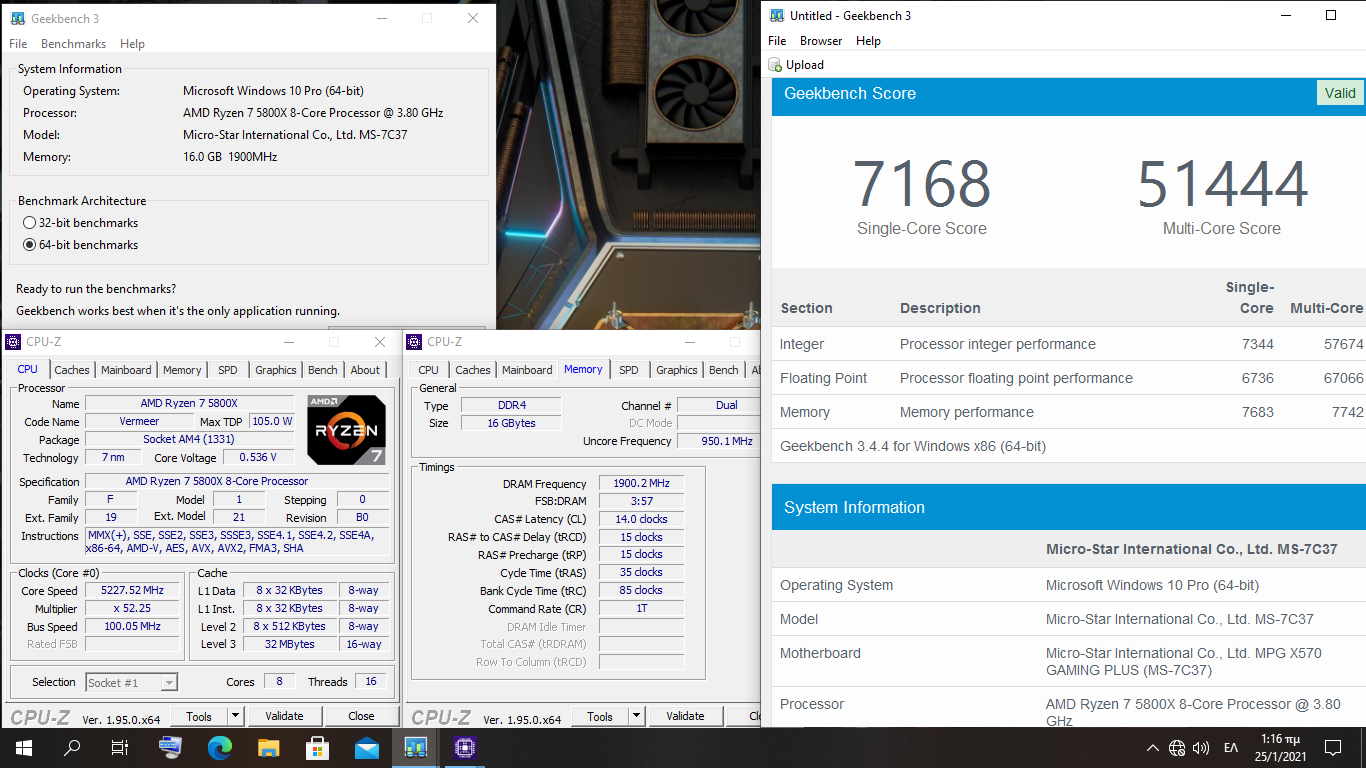Open Help menu in Untitled Geekbench window
The height and width of the screenshot is (768, 1366).
pos(868,41)
